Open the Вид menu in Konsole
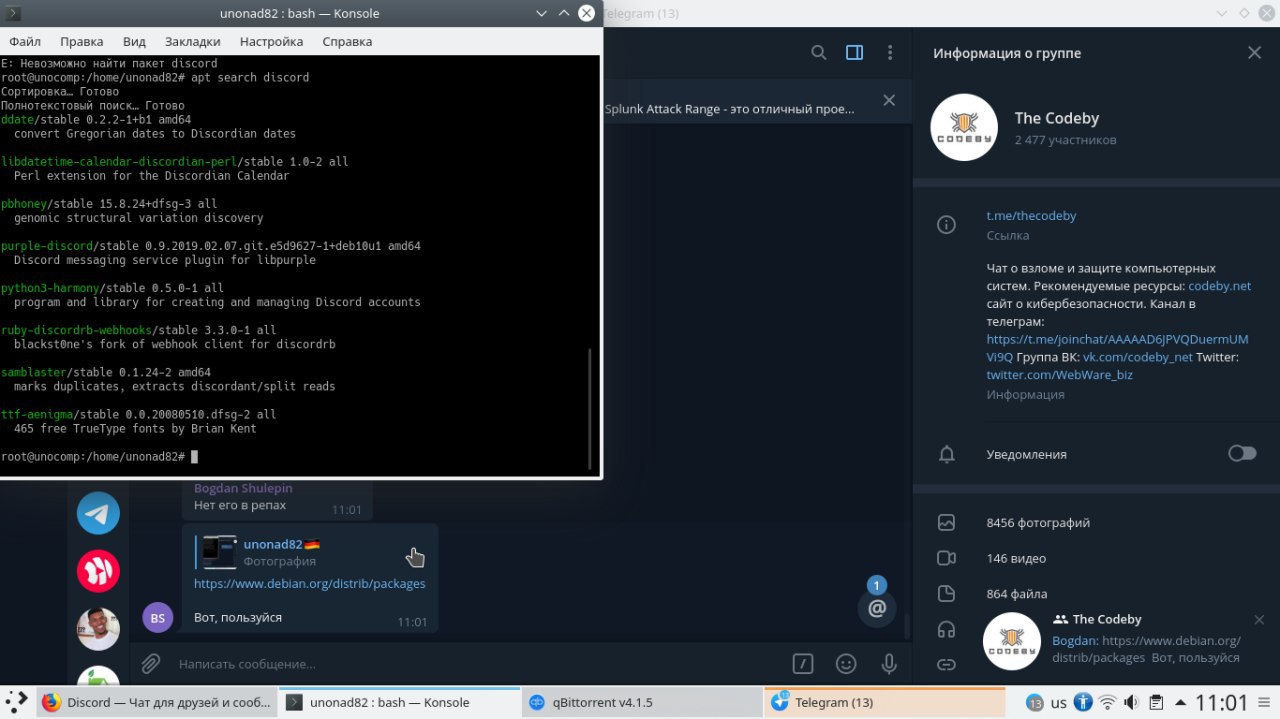This screenshot has height=719, width=1280. (x=134, y=41)
